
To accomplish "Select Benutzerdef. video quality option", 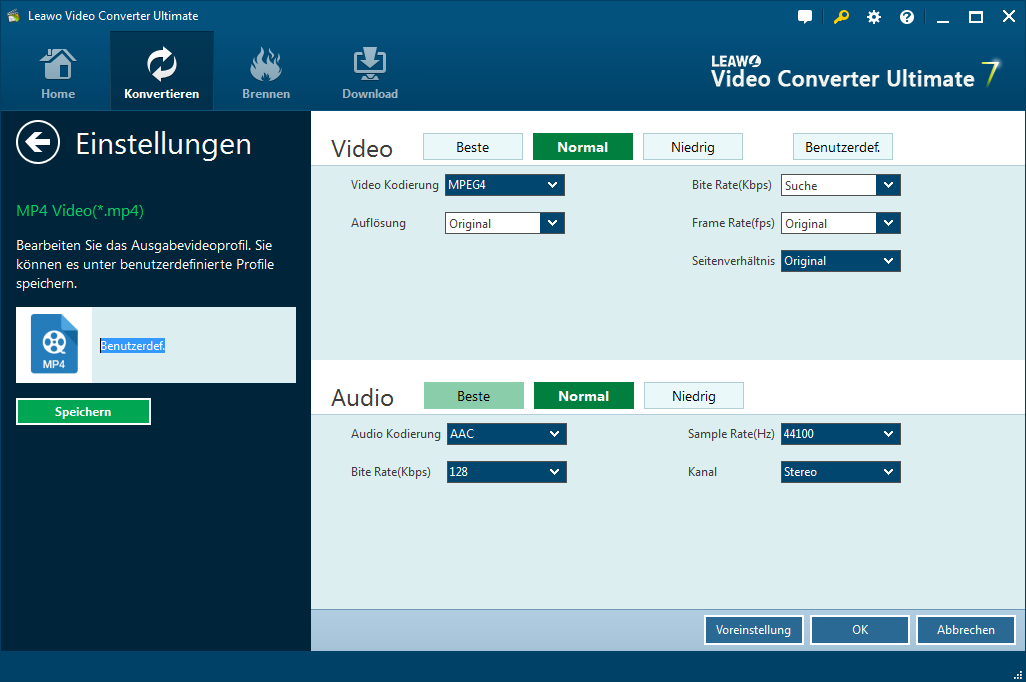I will point(842,147).
